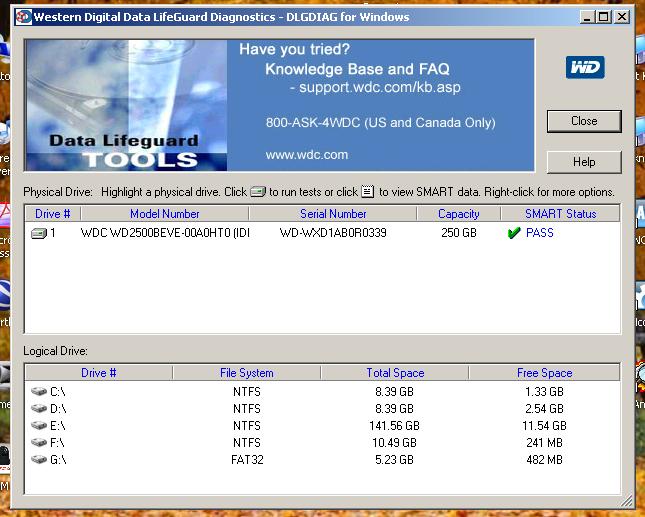This screenshot has height=517, width=645.
Task: Click the 5.23 GB total space value
Action: [394, 460]
